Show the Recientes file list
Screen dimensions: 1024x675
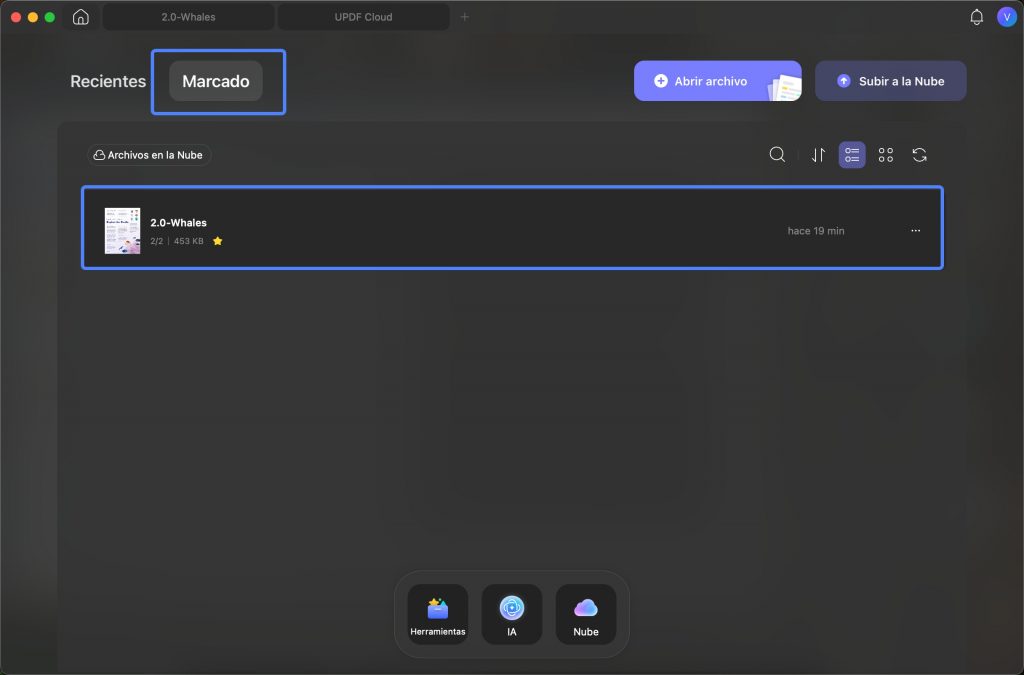(x=108, y=81)
